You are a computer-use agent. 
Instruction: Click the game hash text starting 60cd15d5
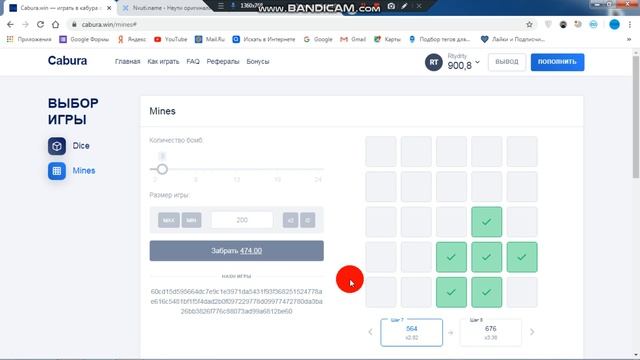(237, 301)
